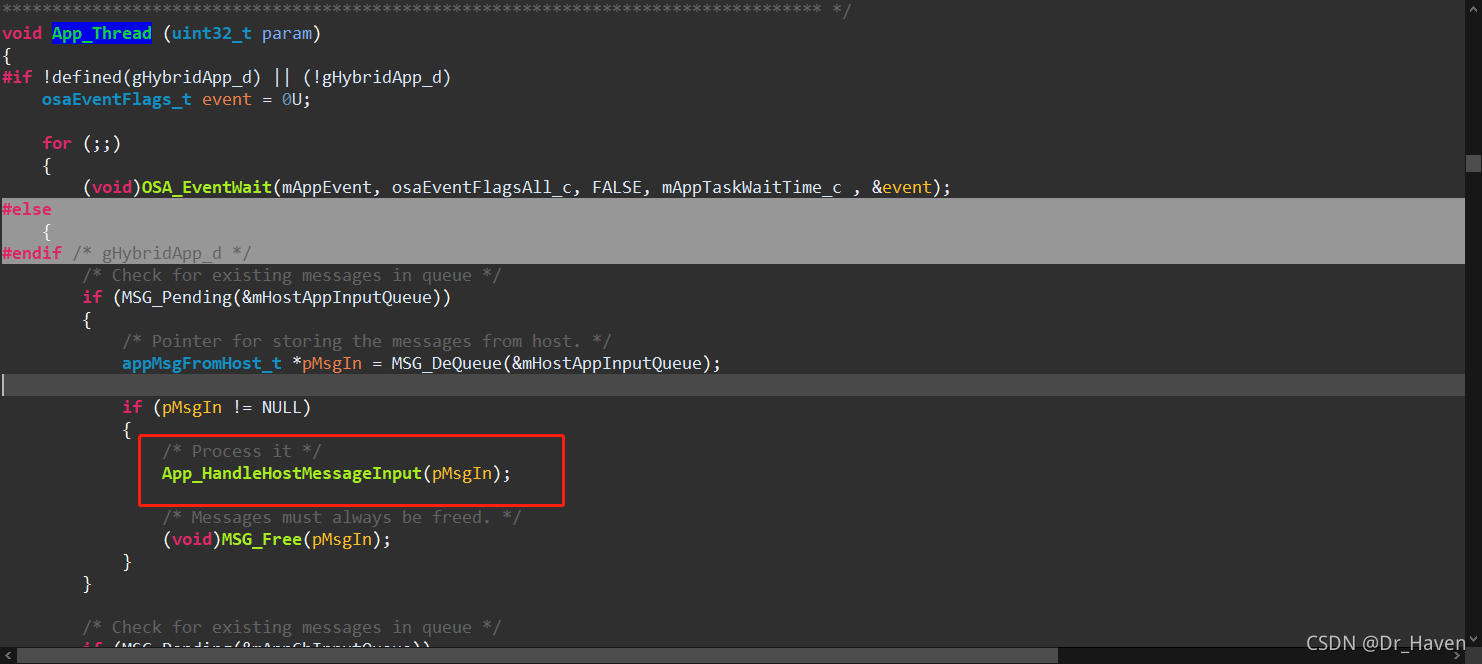Click the vertical scrollbar thumb
This screenshot has height=664, width=1482.
click(1473, 163)
